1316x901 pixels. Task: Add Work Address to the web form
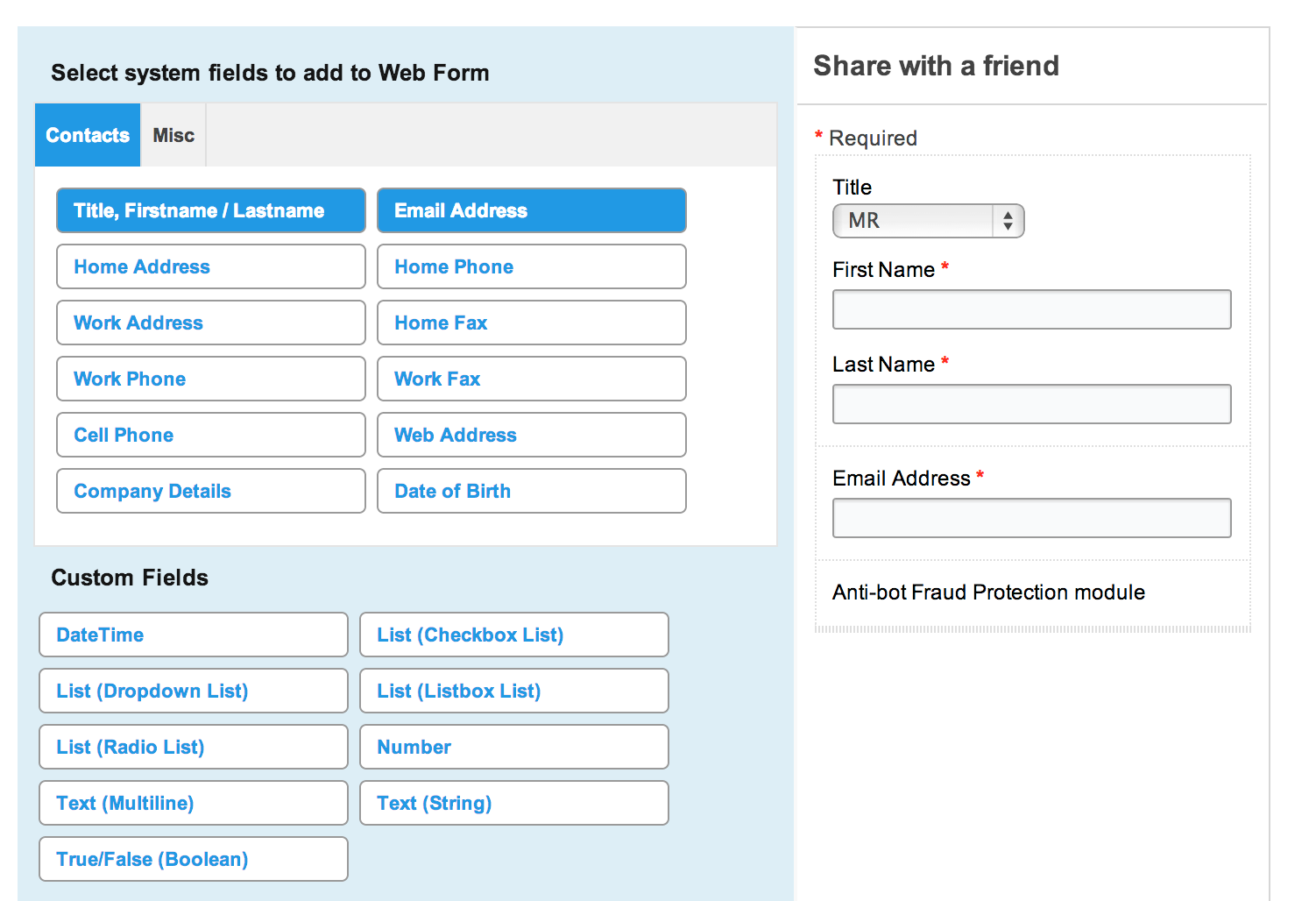[x=210, y=323]
